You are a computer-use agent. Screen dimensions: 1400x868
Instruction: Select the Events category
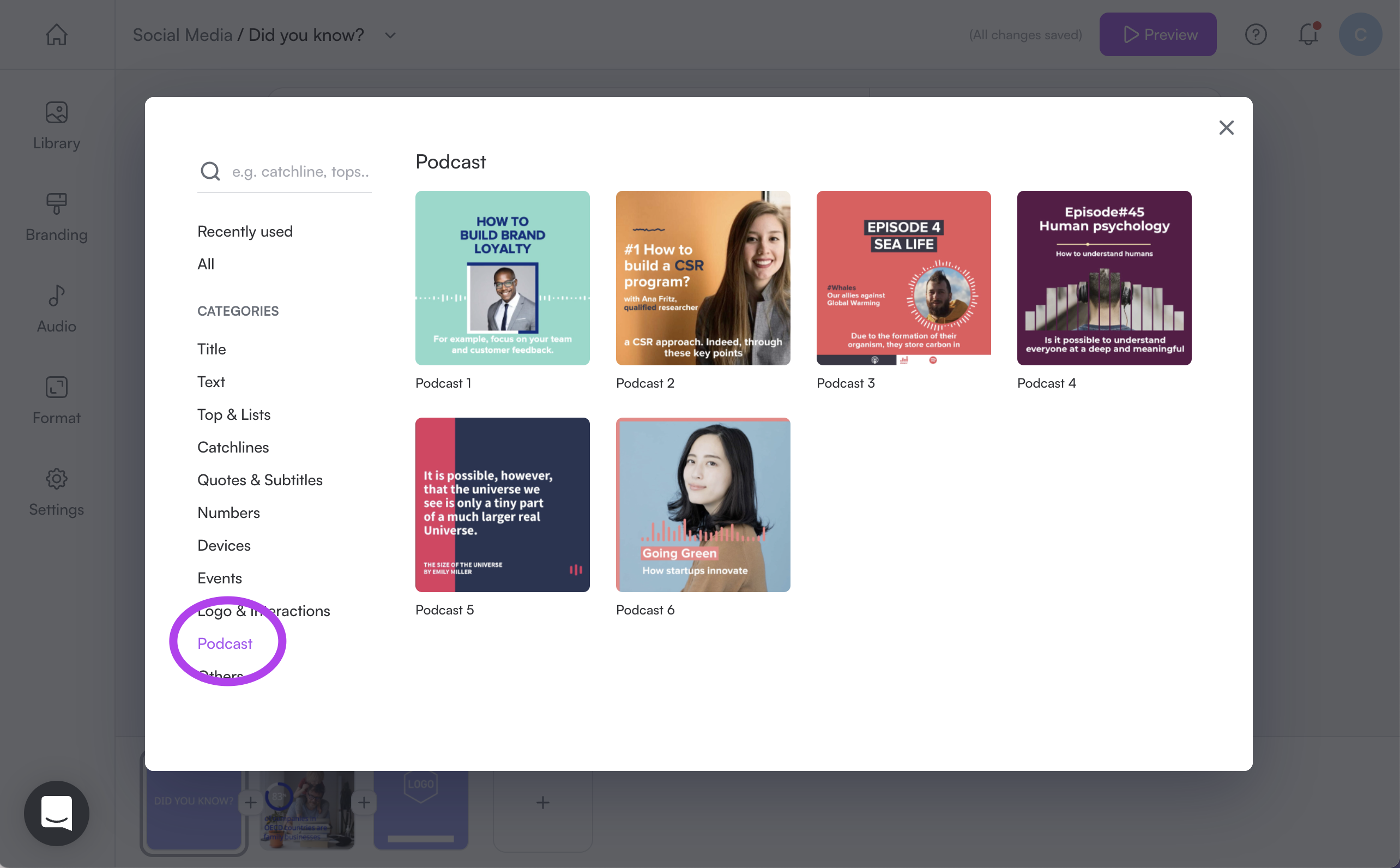coord(219,578)
